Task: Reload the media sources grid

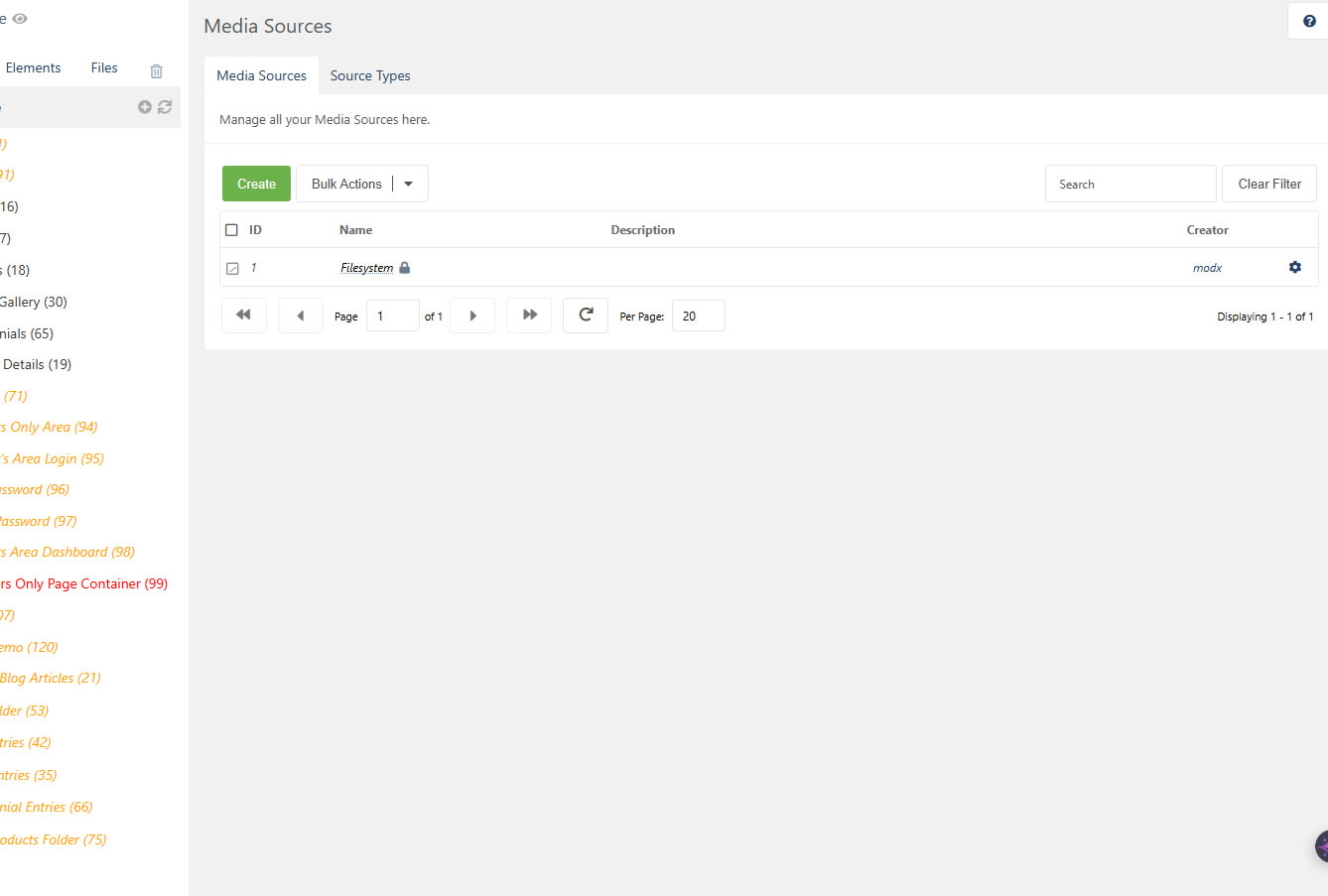Action: coord(586,316)
